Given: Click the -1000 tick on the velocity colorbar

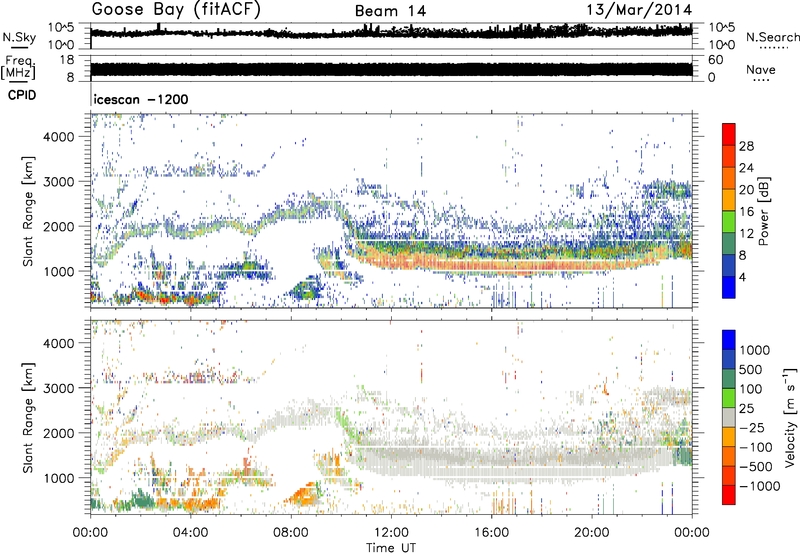Looking at the screenshot, I should point(760,486).
